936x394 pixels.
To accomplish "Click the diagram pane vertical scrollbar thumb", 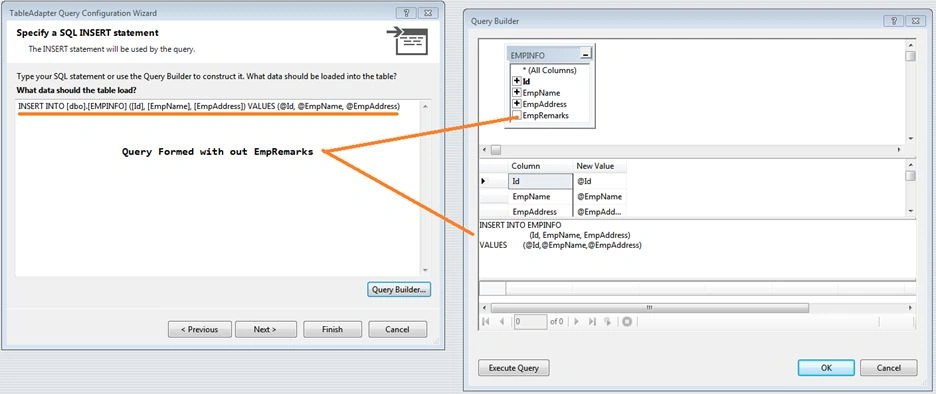I will click(910, 56).
